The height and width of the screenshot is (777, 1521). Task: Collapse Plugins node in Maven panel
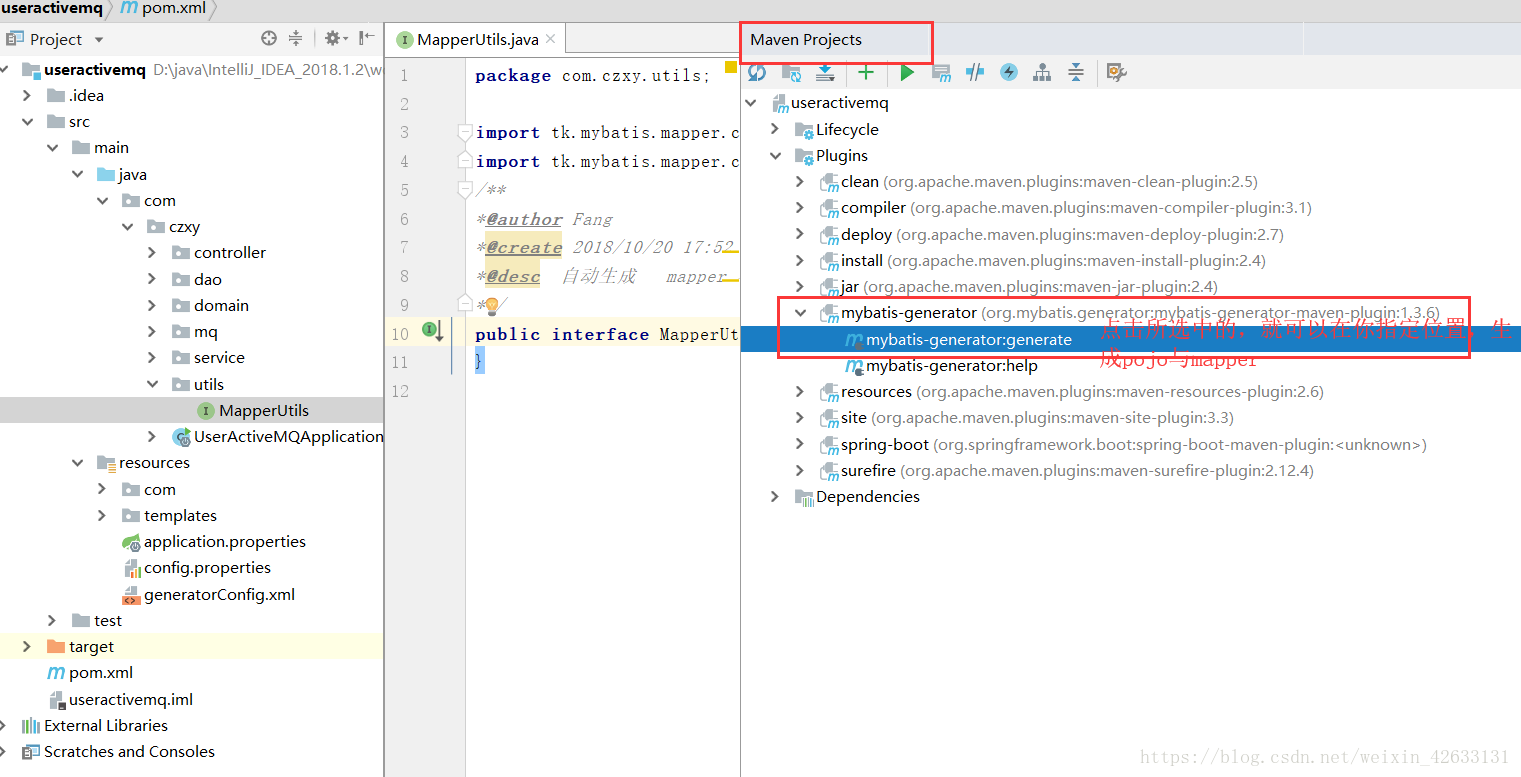pos(775,155)
